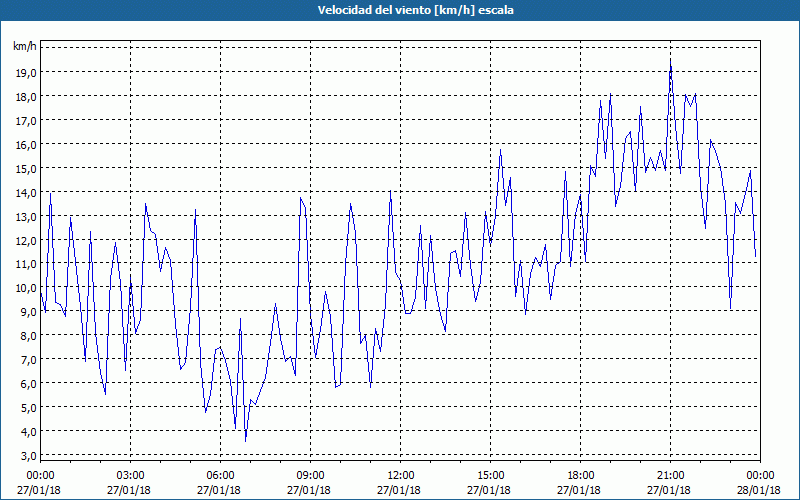800x500 pixels.
Task: Click the 00:00 27/01/18 start label
Action: point(39,483)
